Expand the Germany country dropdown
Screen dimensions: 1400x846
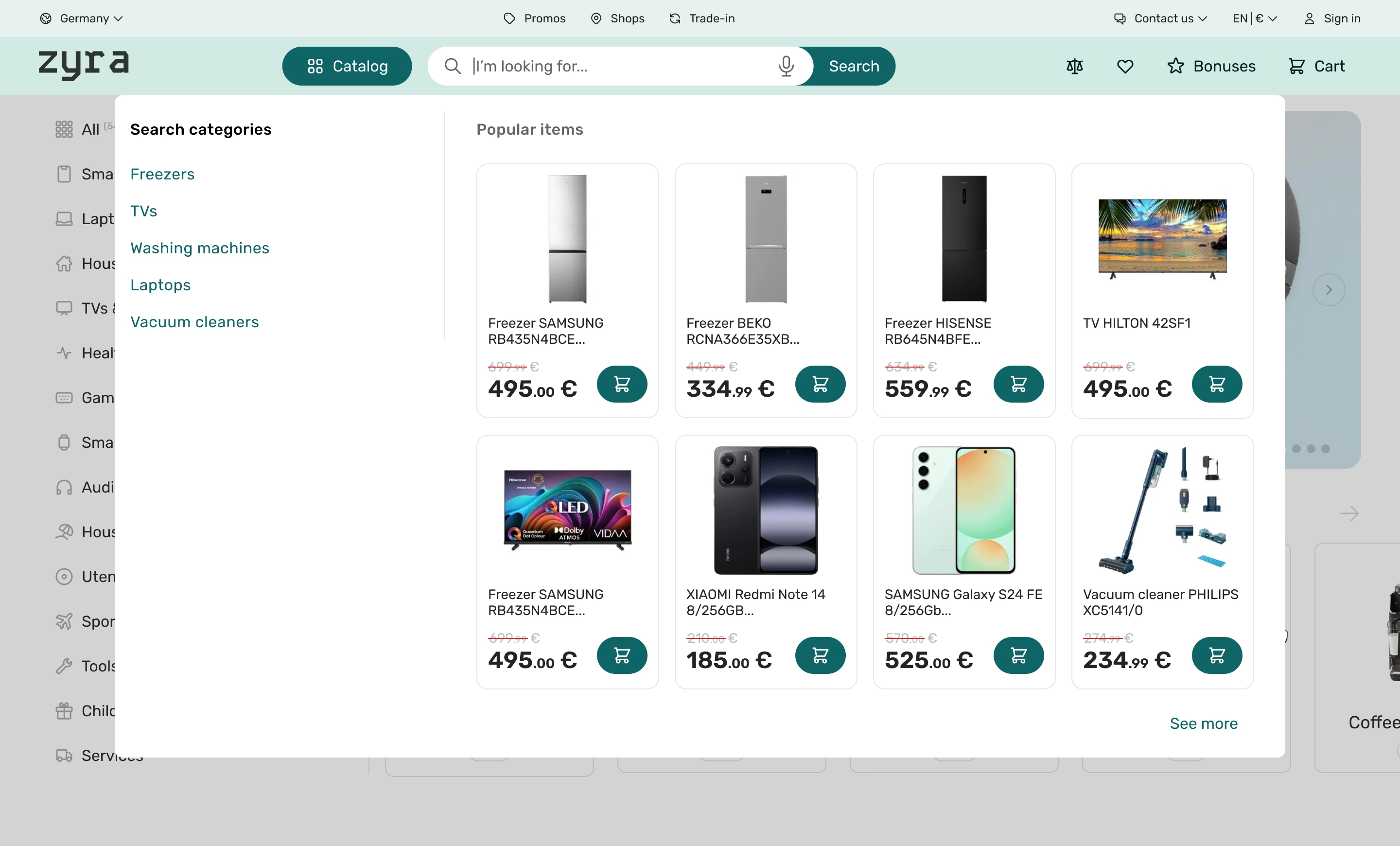pyautogui.click(x=81, y=18)
